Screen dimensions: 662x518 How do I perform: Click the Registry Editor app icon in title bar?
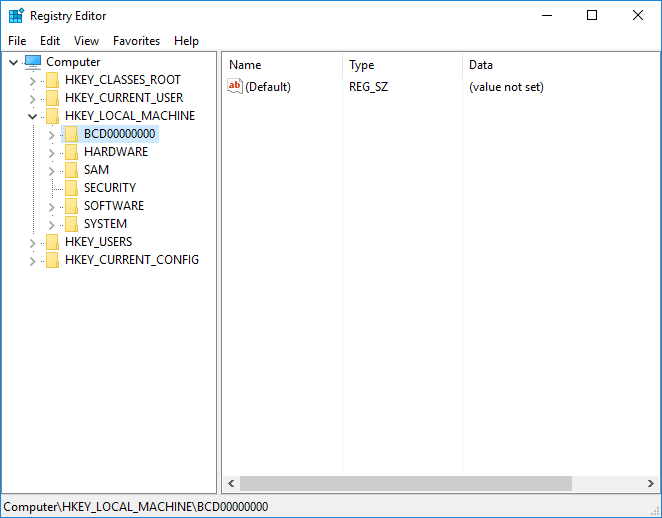(16, 16)
